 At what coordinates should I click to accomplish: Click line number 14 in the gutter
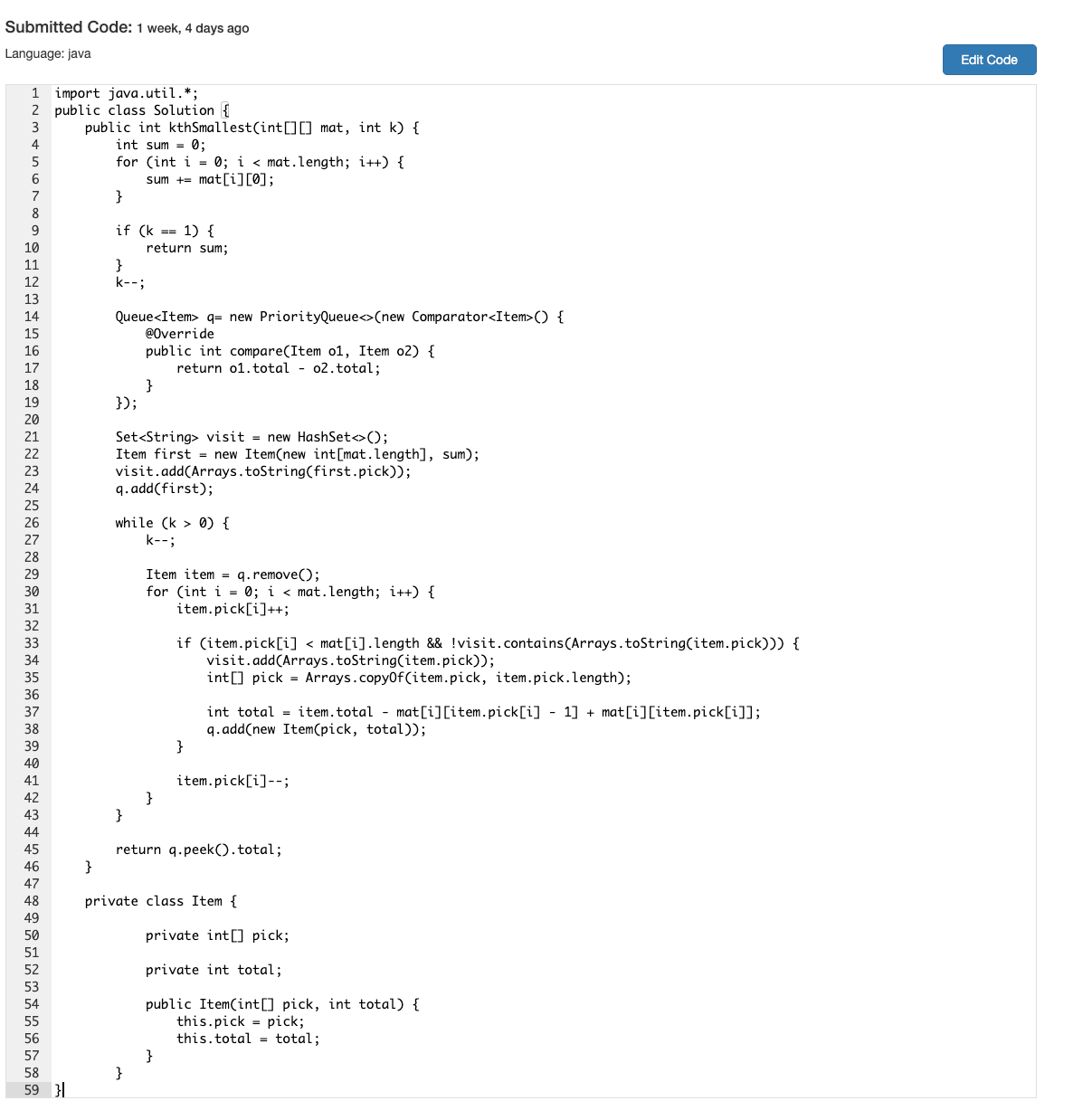click(32, 317)
